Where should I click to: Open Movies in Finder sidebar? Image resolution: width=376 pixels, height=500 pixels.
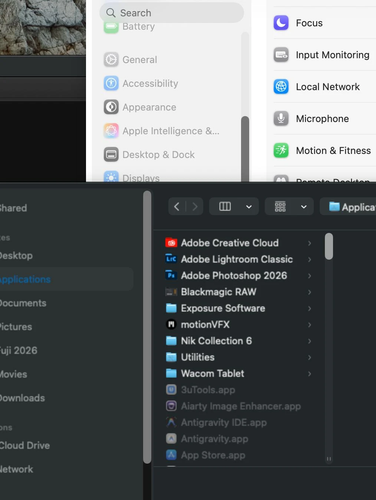tap(13, 374)
